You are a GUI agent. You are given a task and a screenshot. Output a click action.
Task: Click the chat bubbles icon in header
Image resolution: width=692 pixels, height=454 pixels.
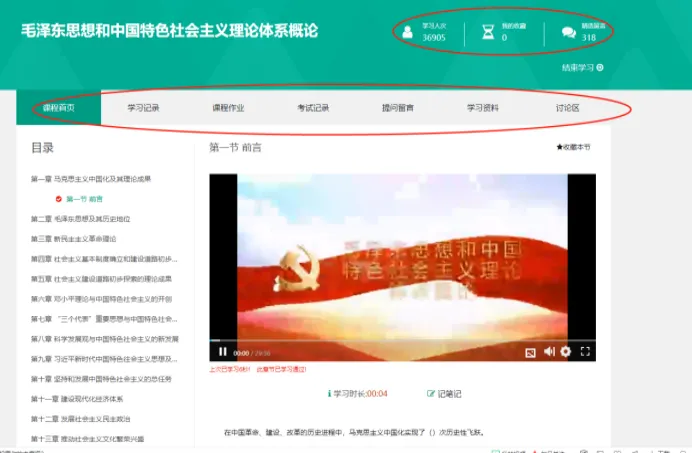[569, 32]
